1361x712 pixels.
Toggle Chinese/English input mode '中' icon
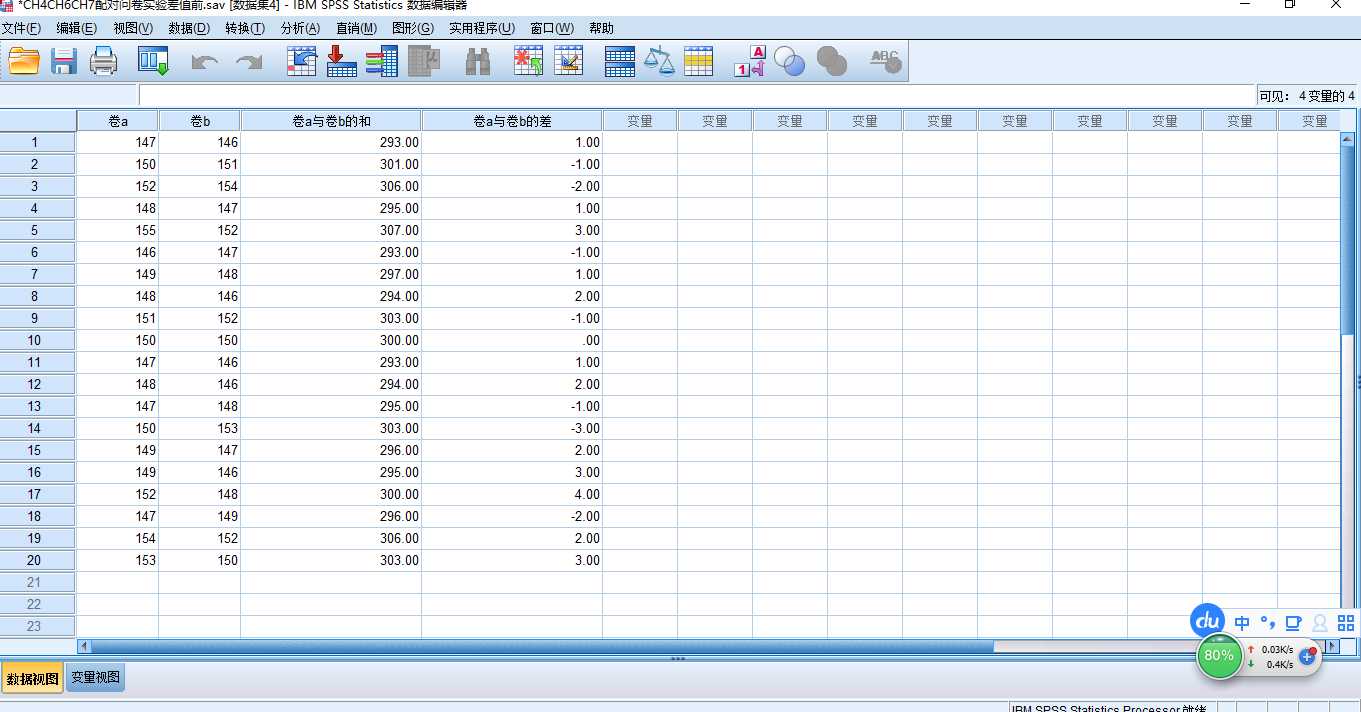coord(1242,623)
